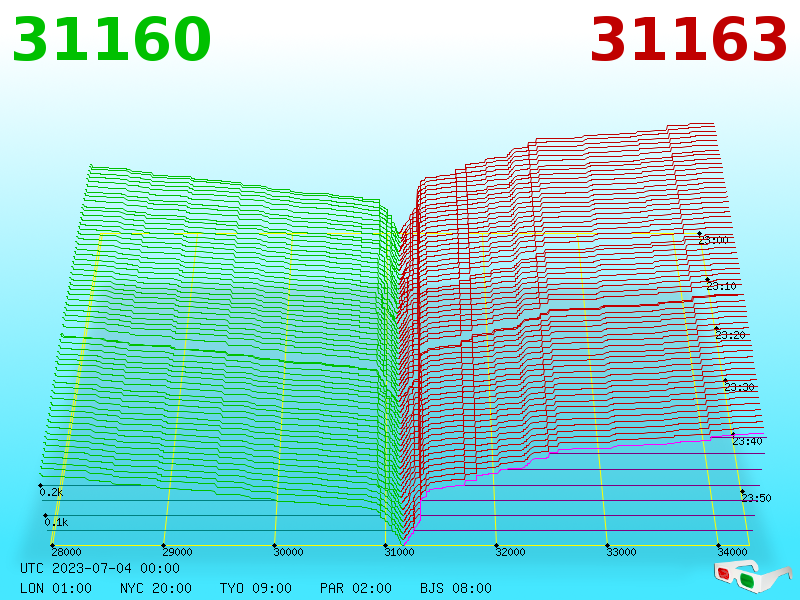The image size is (800, 600).
Task: Click the 23:10 time axis label
Action: click(721, 286)
